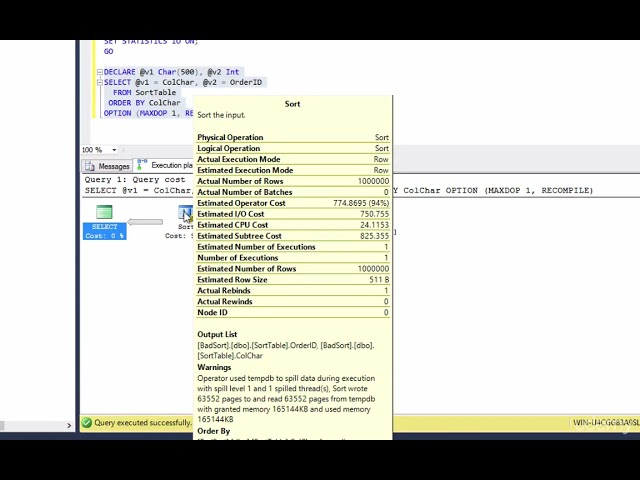640x480 pixels.
Task: Click the tempdb spill warning text
Action: 286,399
